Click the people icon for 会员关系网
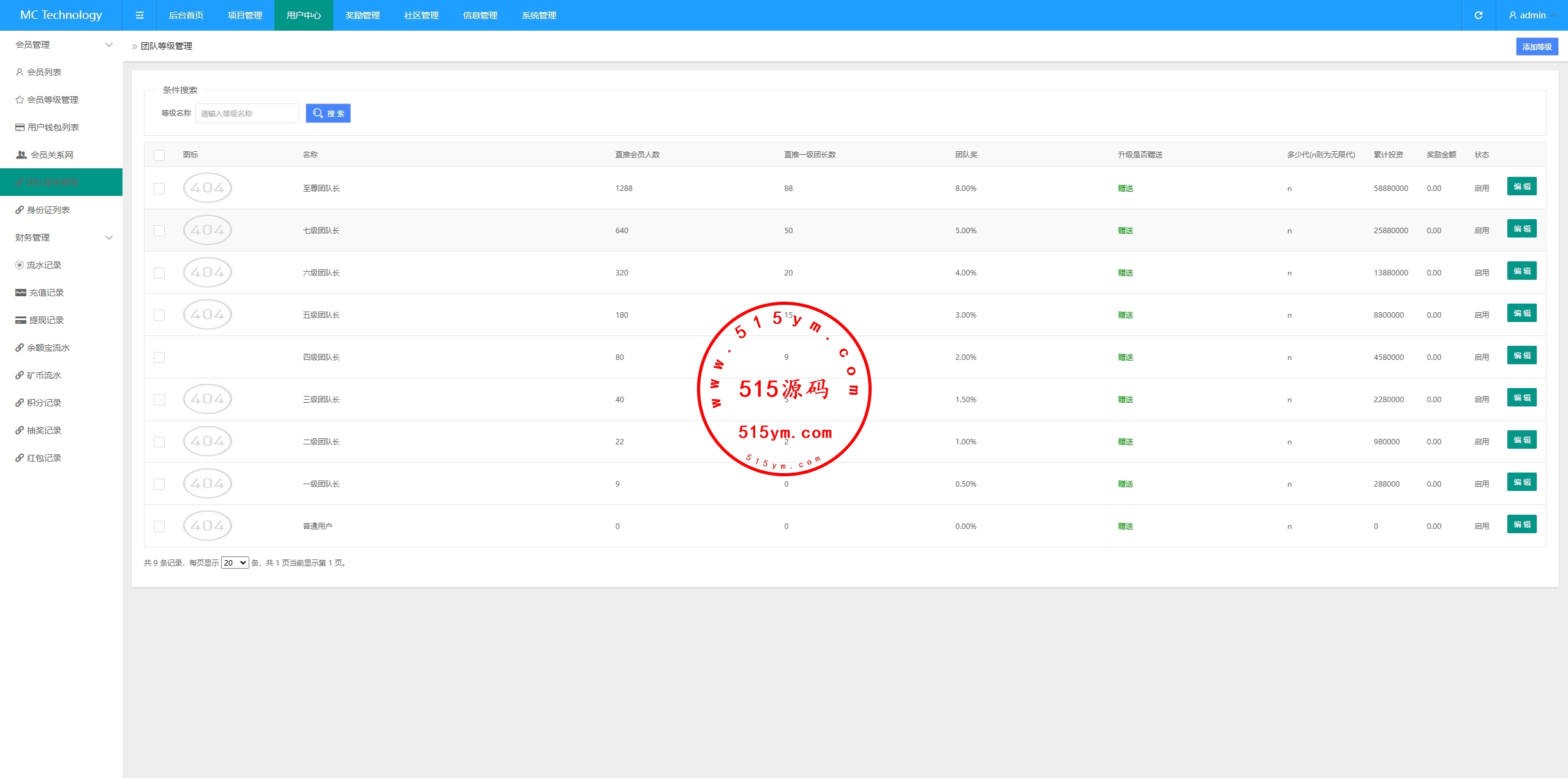This screenshot has height=778, width=1568. (x=21, y=155)
